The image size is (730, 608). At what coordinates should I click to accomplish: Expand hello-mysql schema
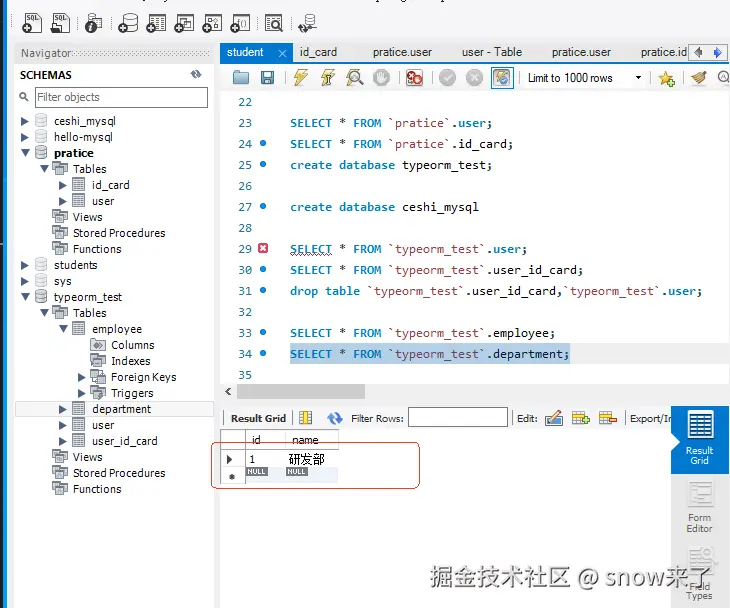pos(25,137)
